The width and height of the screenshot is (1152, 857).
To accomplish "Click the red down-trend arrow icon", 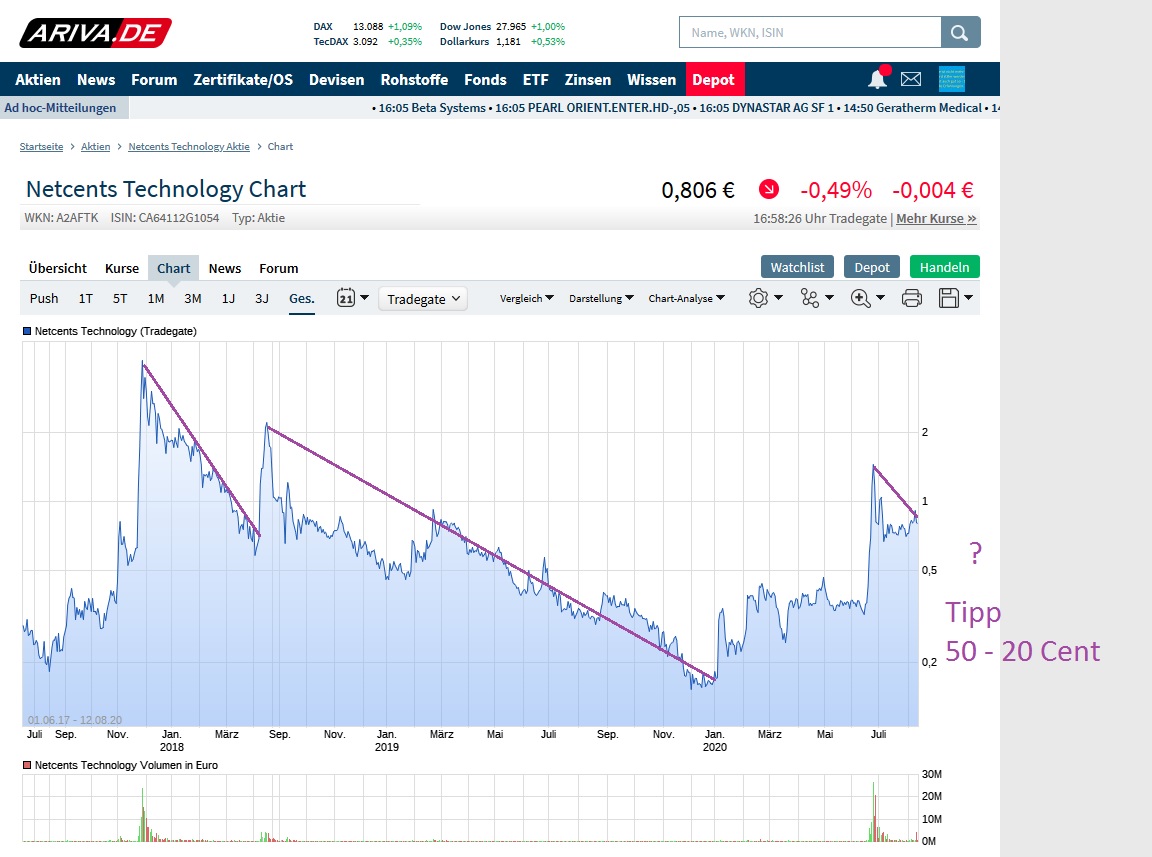I will coord(768,190).
